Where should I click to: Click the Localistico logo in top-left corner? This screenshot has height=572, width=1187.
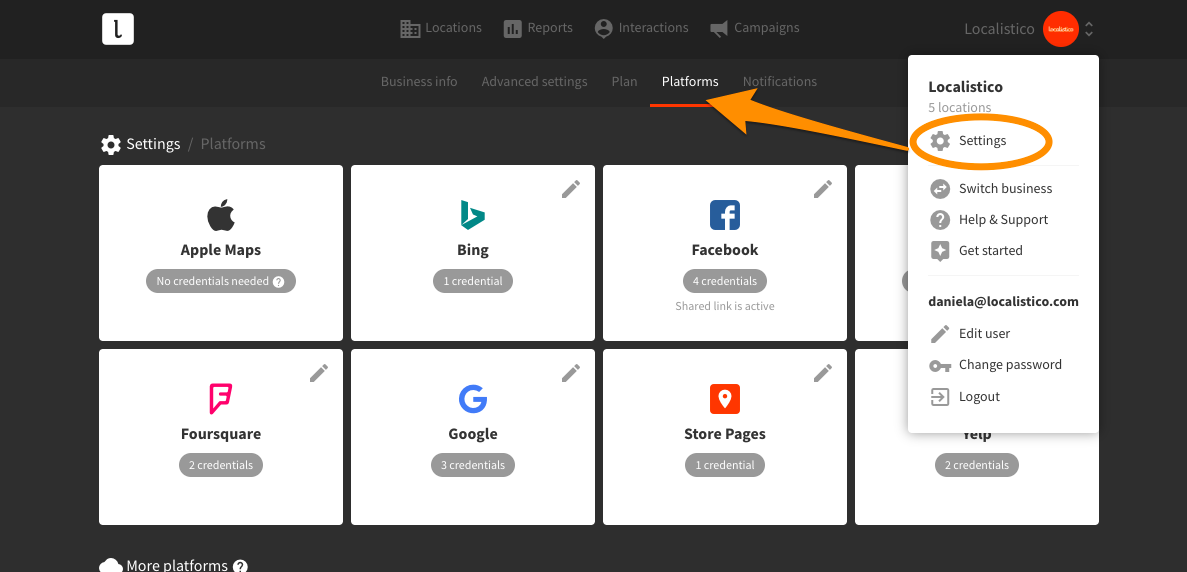(x=118, y=29)
